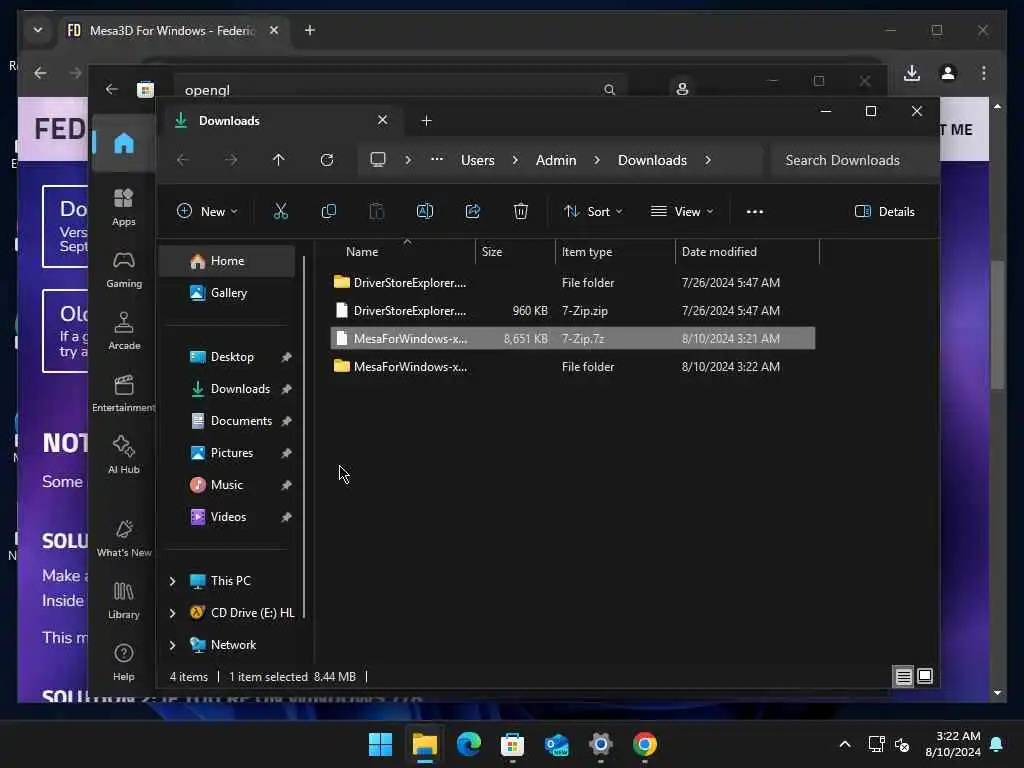Expand the Network tree node
Image resolution: width=1024 pixels, height=768 pixels.
172,645
